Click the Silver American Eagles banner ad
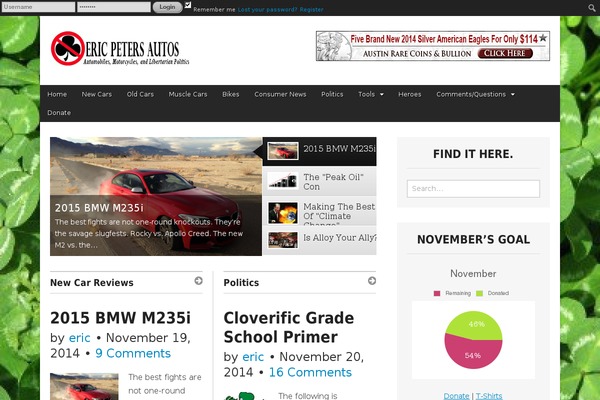600x400 pixels. point(433,46)
